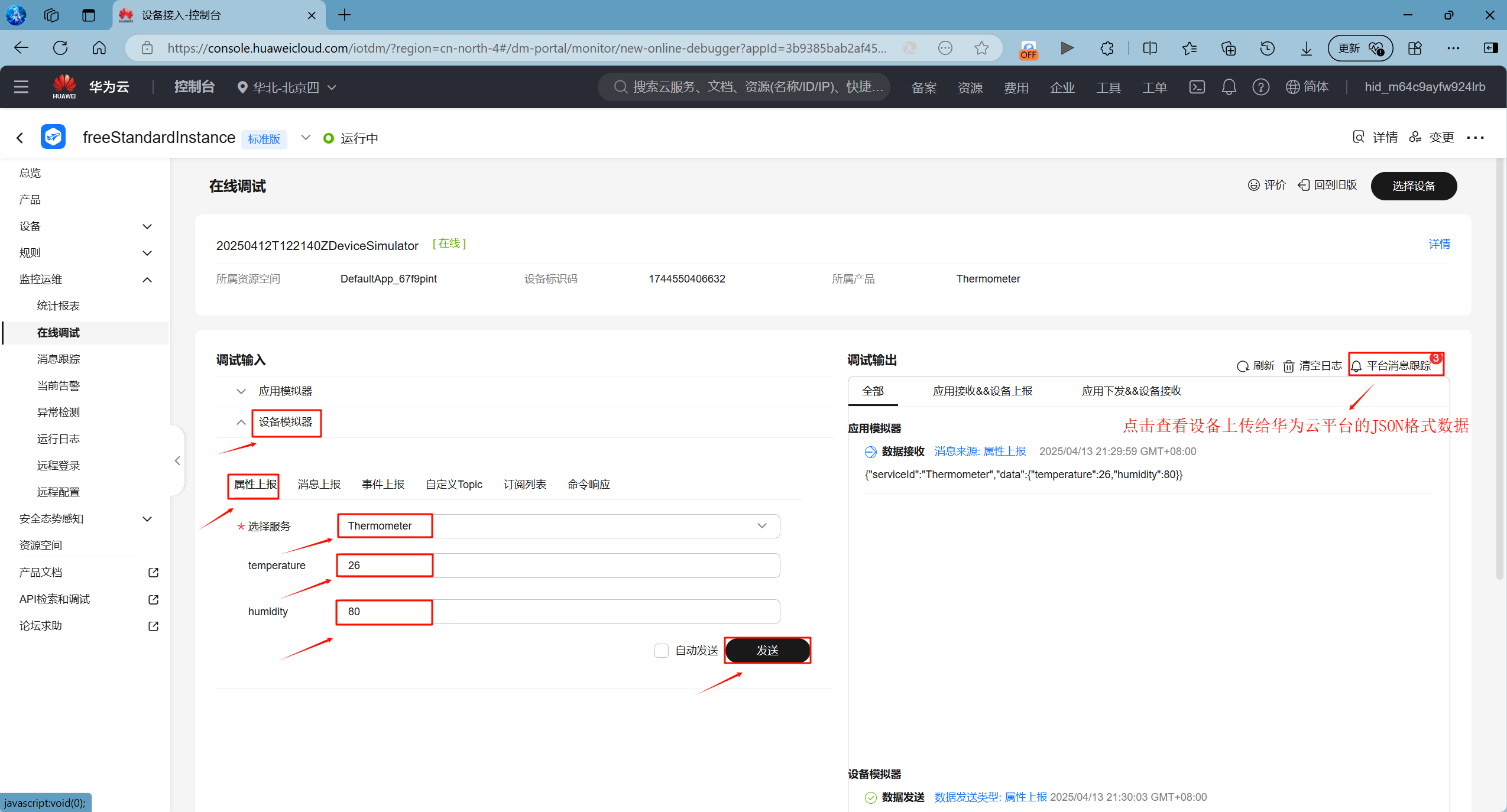Select the 应用下发&&设备接收 output tab
Viewport: 1507px width, 812px height.
tap(1131, 391)
